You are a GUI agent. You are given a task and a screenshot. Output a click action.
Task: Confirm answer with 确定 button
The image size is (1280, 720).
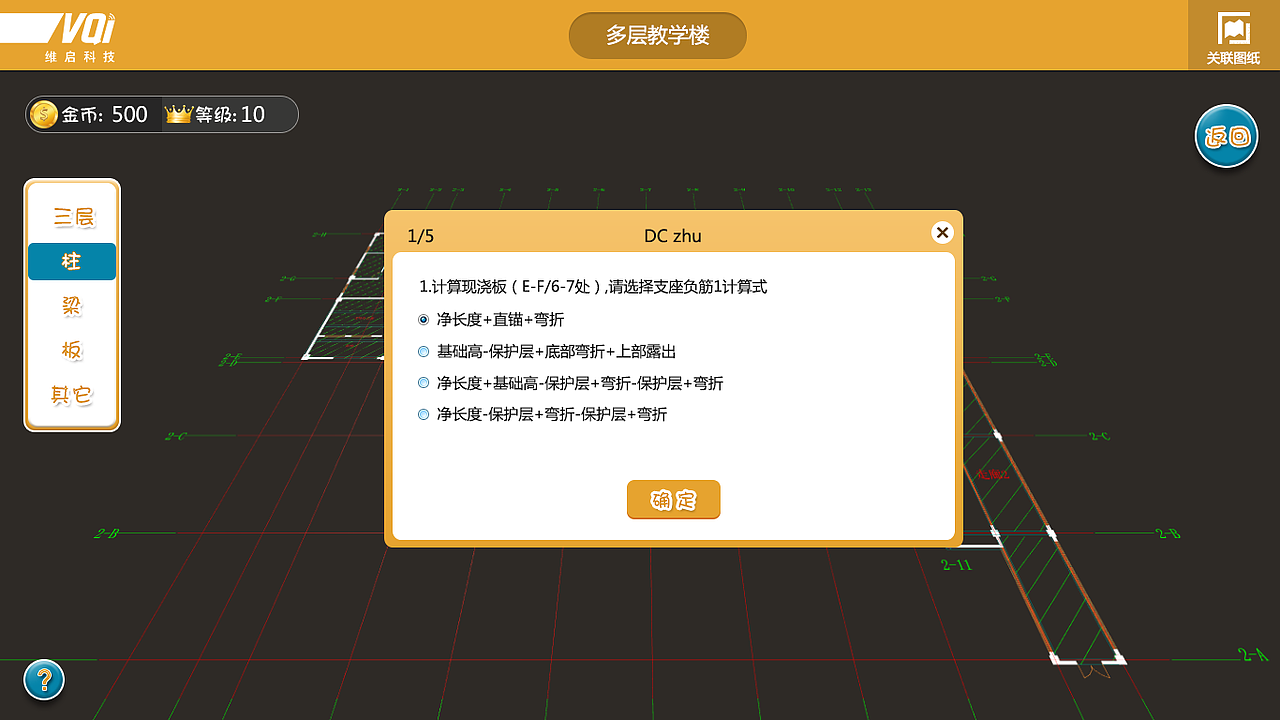pos(673,500)
